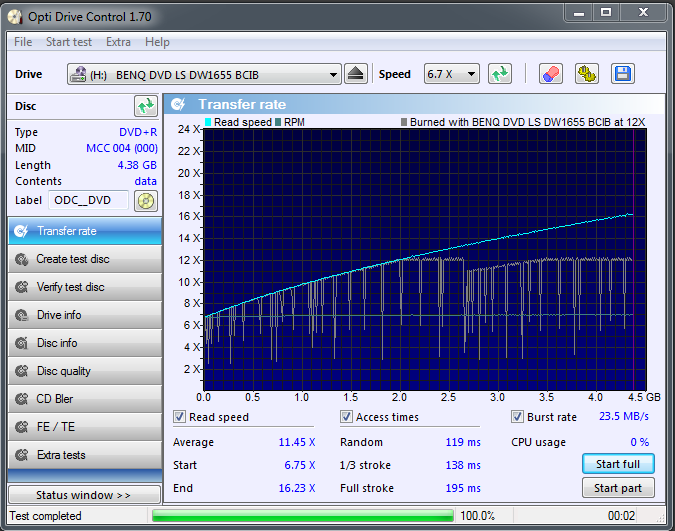Go to the Verify test disc section
This screenshot has width=675, height=531.
pyautogui.click(x=85, y=287)
